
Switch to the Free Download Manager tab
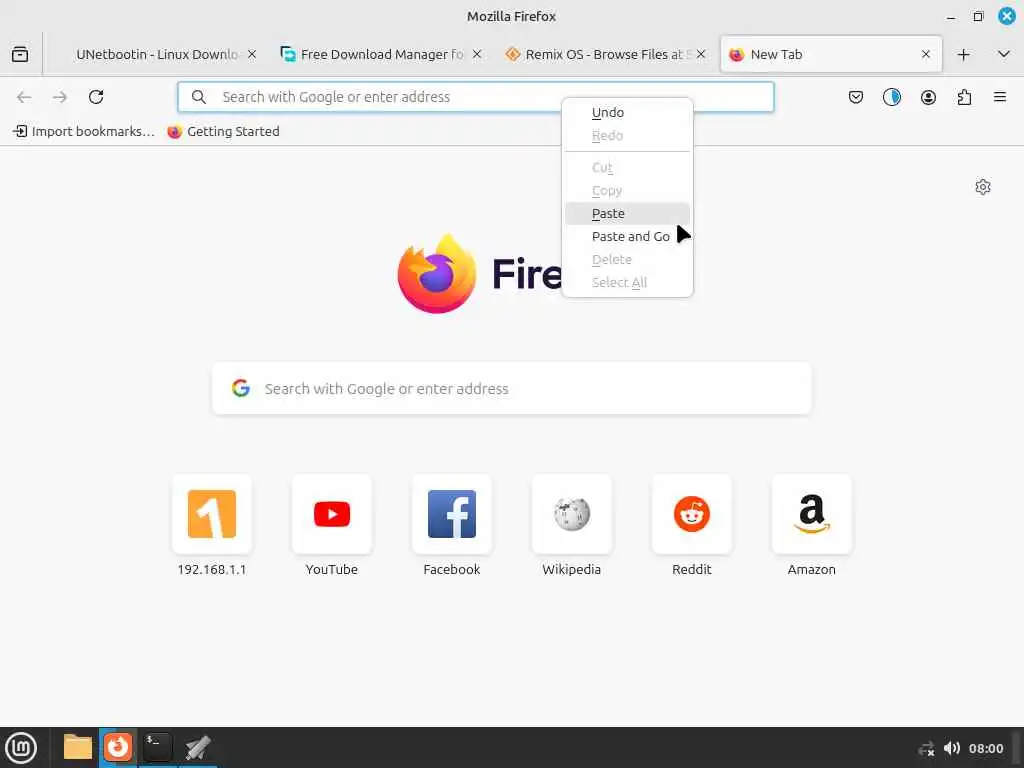tap(381, 54)
